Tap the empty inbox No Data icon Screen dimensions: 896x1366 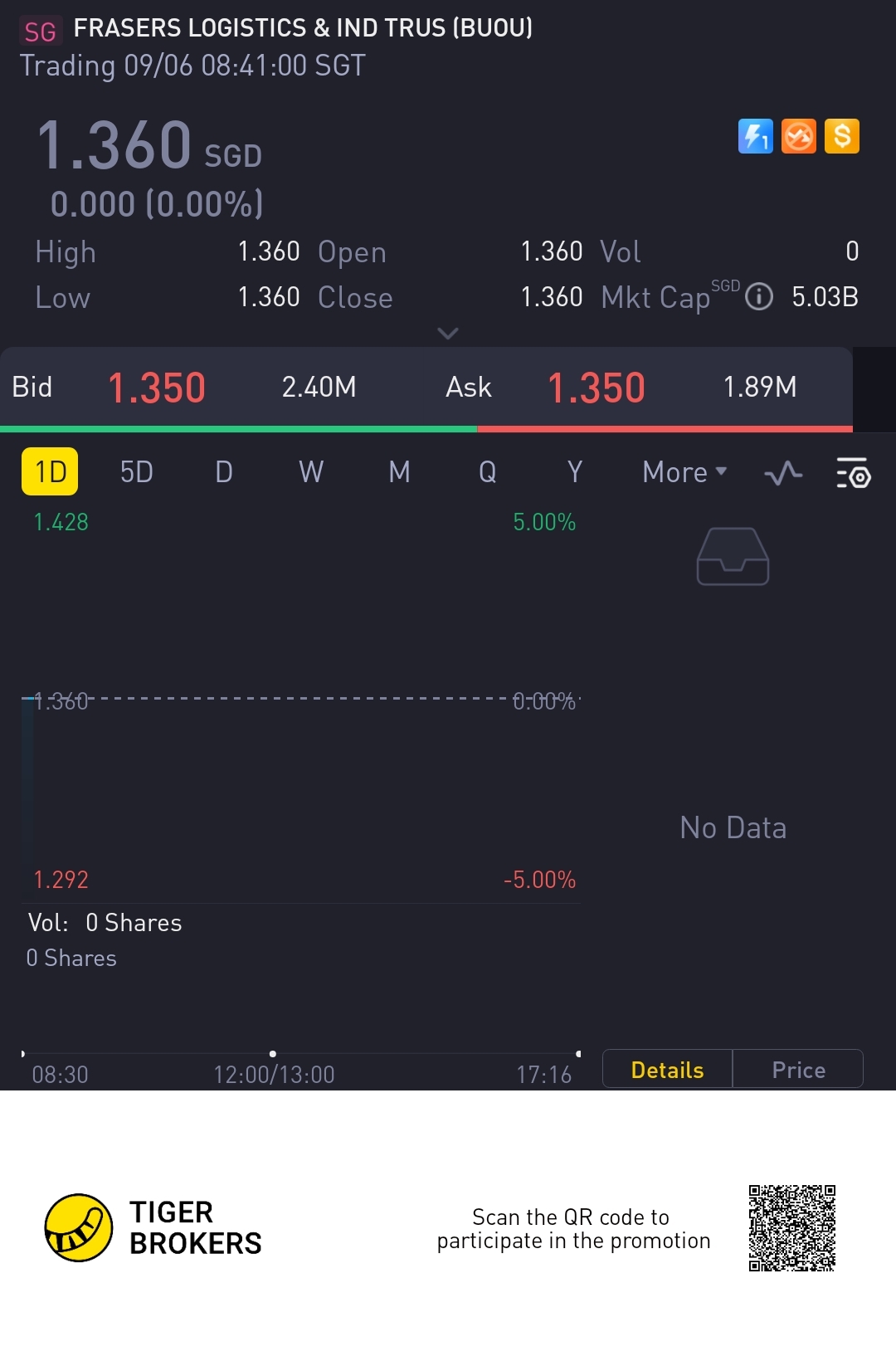(x=733, y=557)
